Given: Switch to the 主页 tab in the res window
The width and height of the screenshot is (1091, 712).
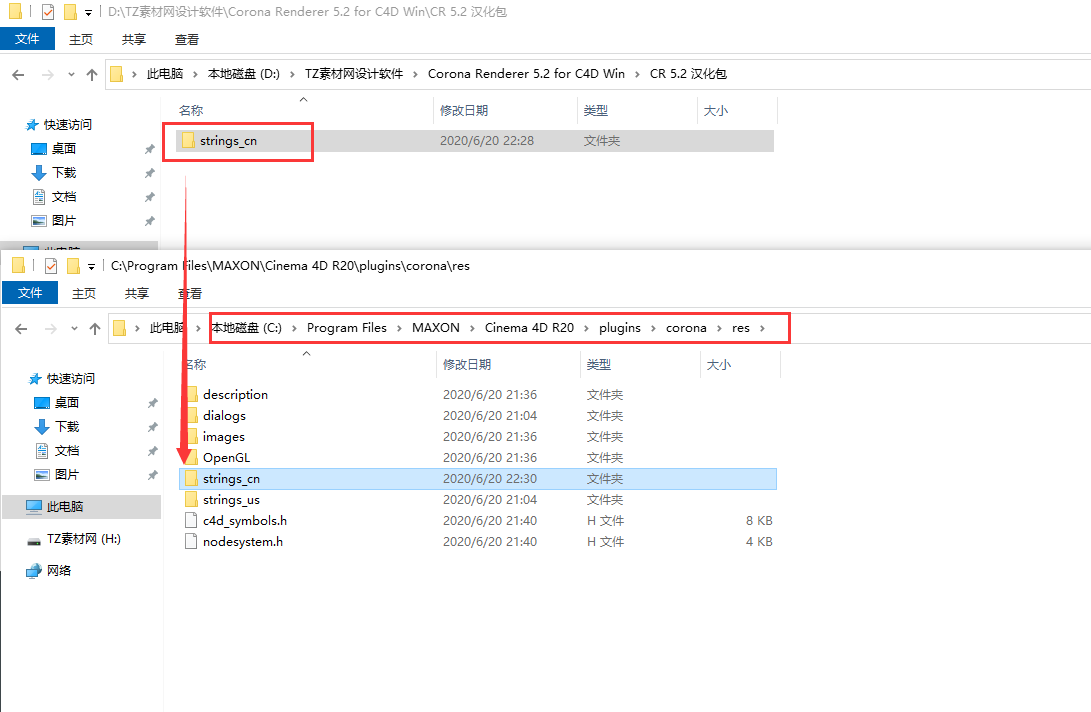Looking at the screenshot, I should point(84,294).
